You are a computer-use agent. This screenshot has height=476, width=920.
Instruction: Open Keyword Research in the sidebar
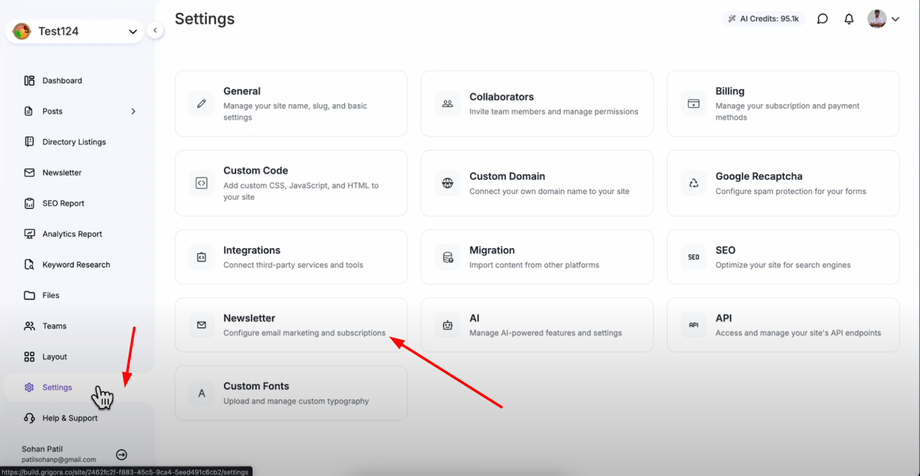tap(76, 265)
